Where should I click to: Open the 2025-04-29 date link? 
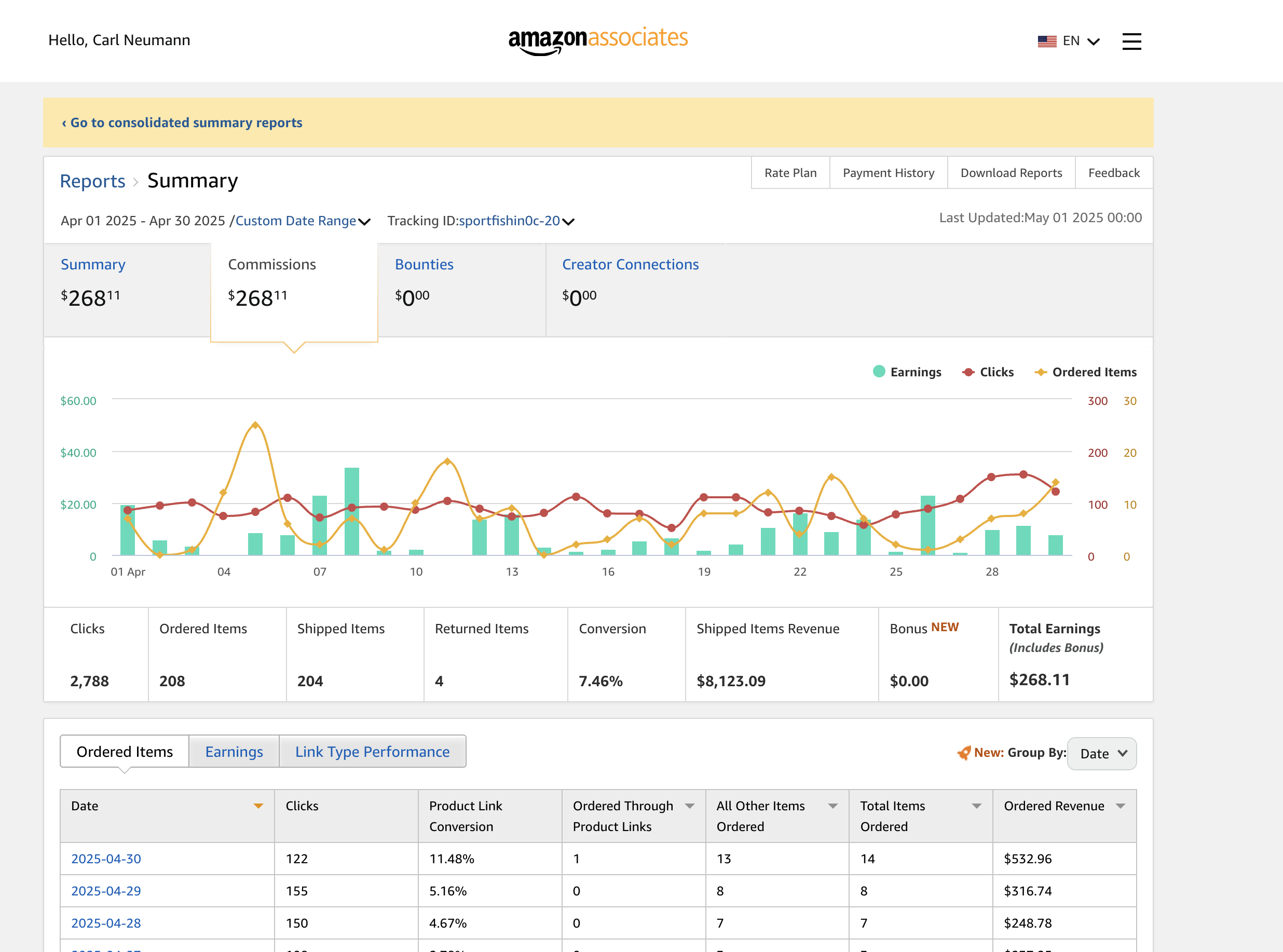(106, 891)
